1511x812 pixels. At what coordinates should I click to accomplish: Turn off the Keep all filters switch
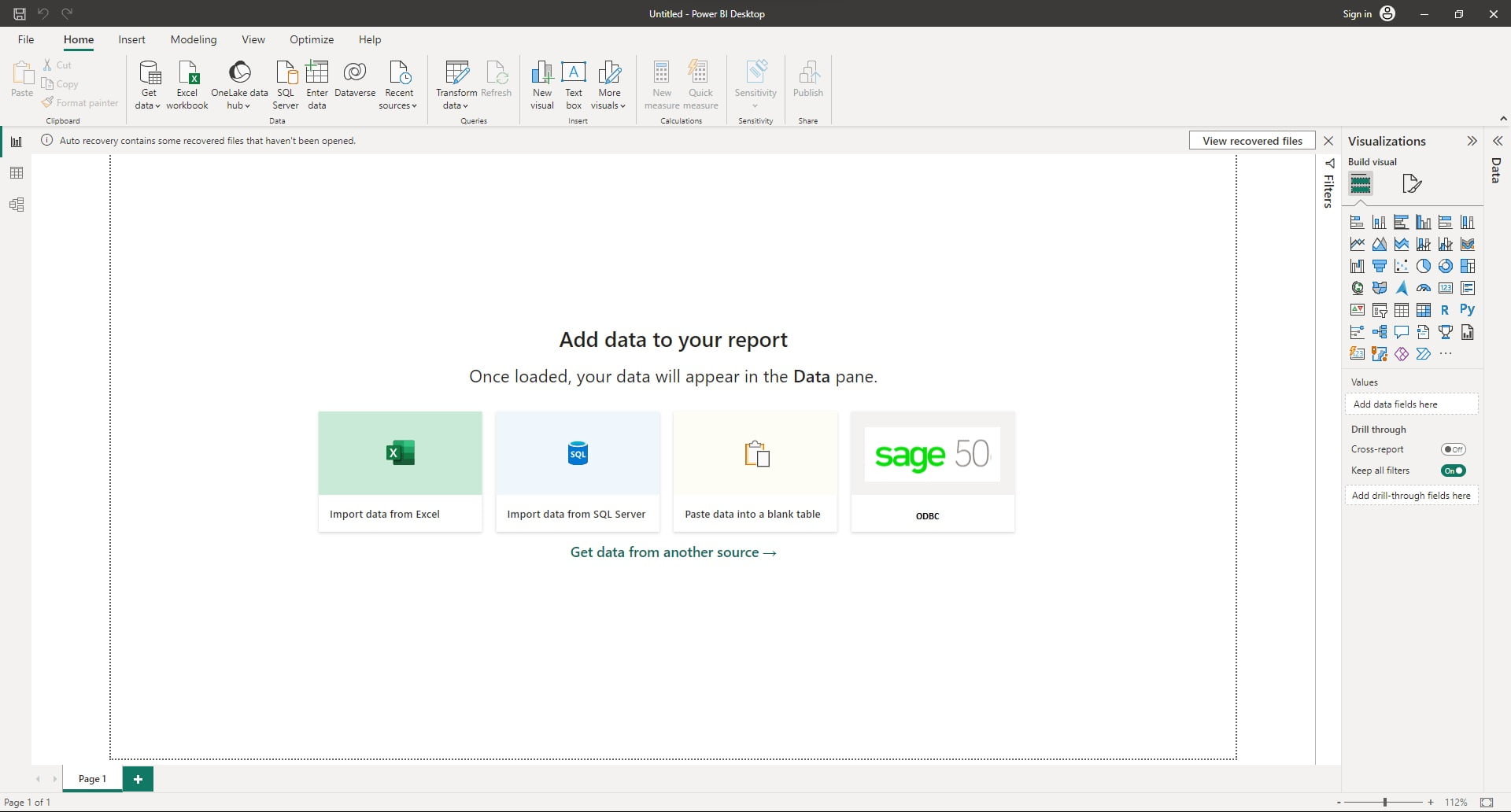tap(1453, 471)
